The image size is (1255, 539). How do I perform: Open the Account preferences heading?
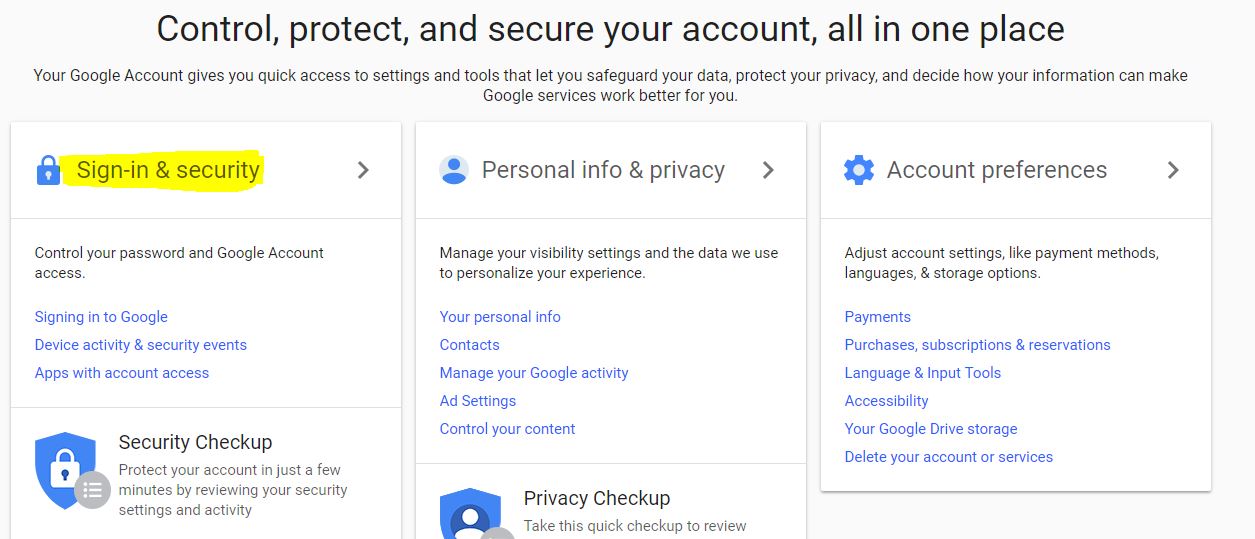point(997,170)
